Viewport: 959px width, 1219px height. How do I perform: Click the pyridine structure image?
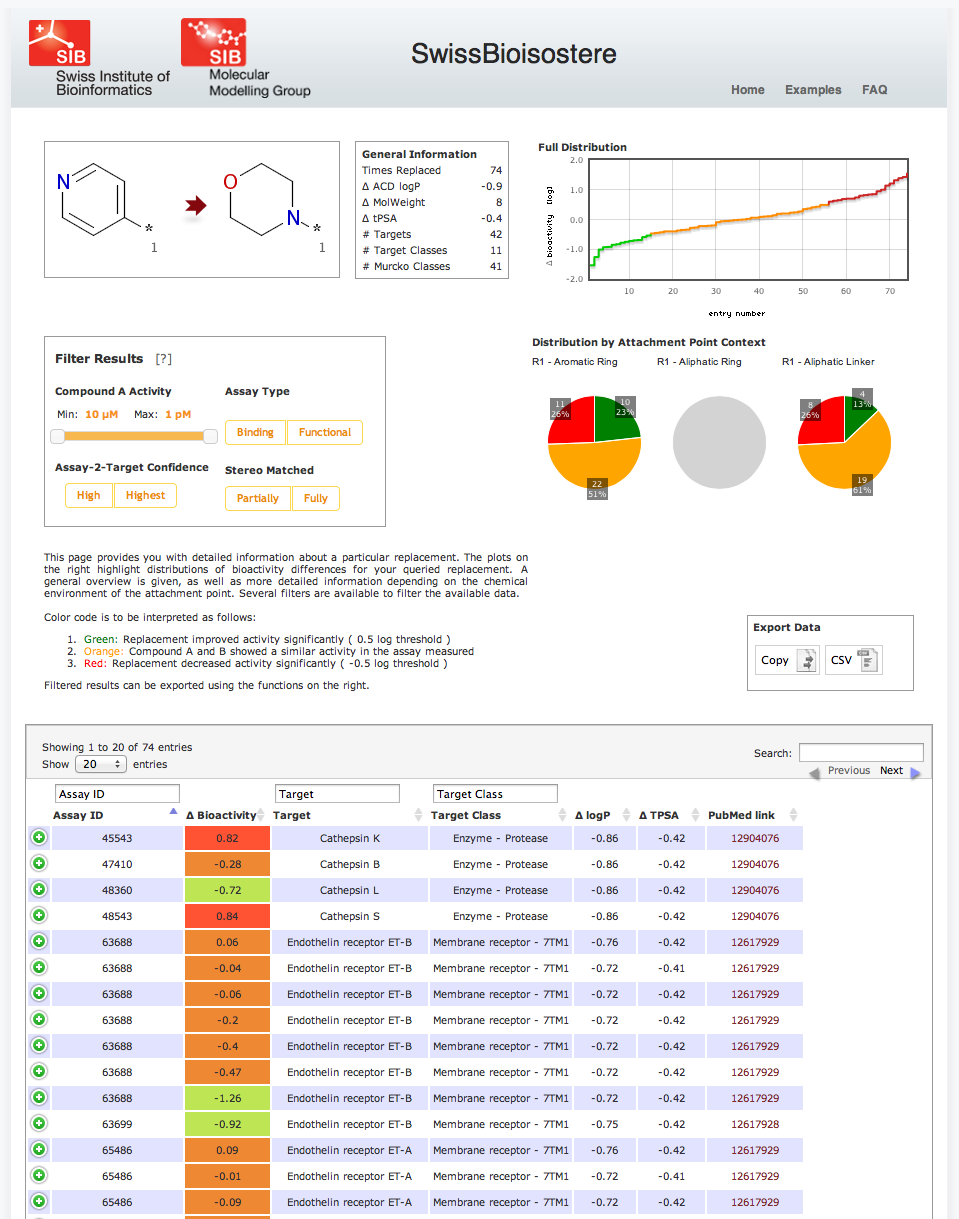pos(105,208)
